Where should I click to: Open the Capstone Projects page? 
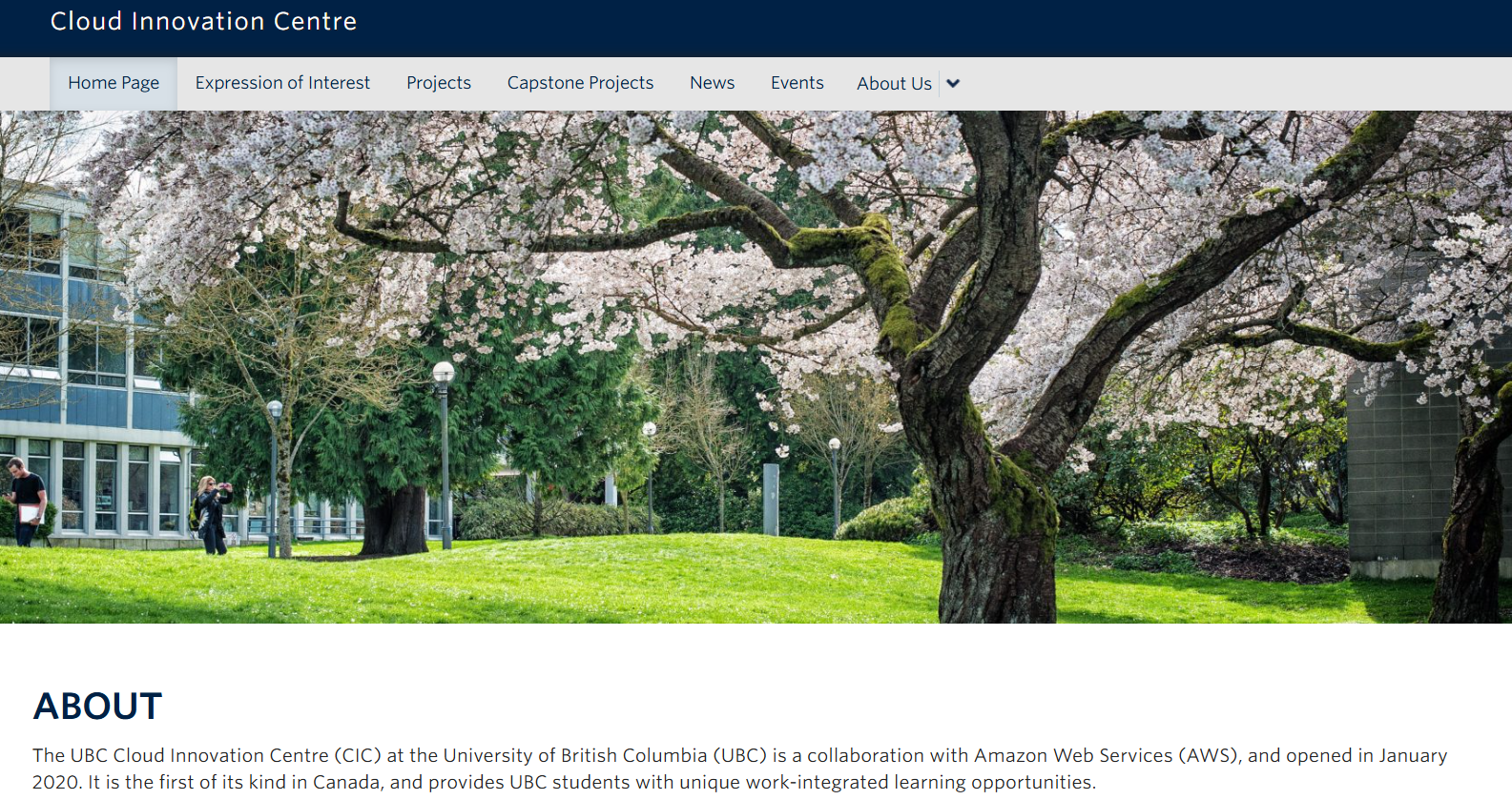point(580,83)
